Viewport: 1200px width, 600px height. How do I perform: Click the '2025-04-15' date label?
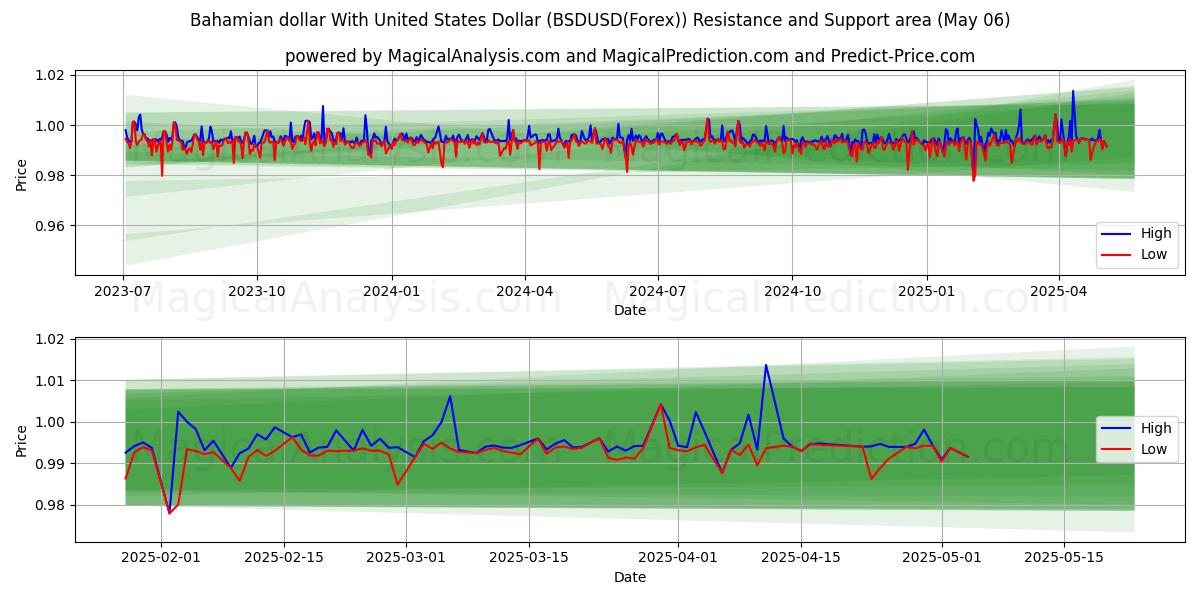[801, 558]
